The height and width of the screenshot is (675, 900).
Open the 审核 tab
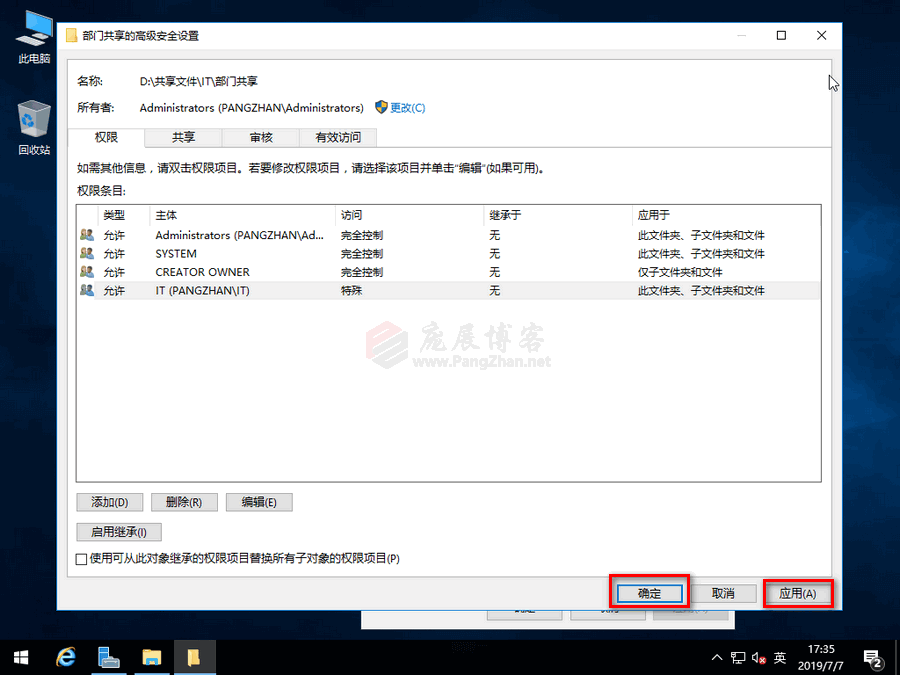coord(260,137)
